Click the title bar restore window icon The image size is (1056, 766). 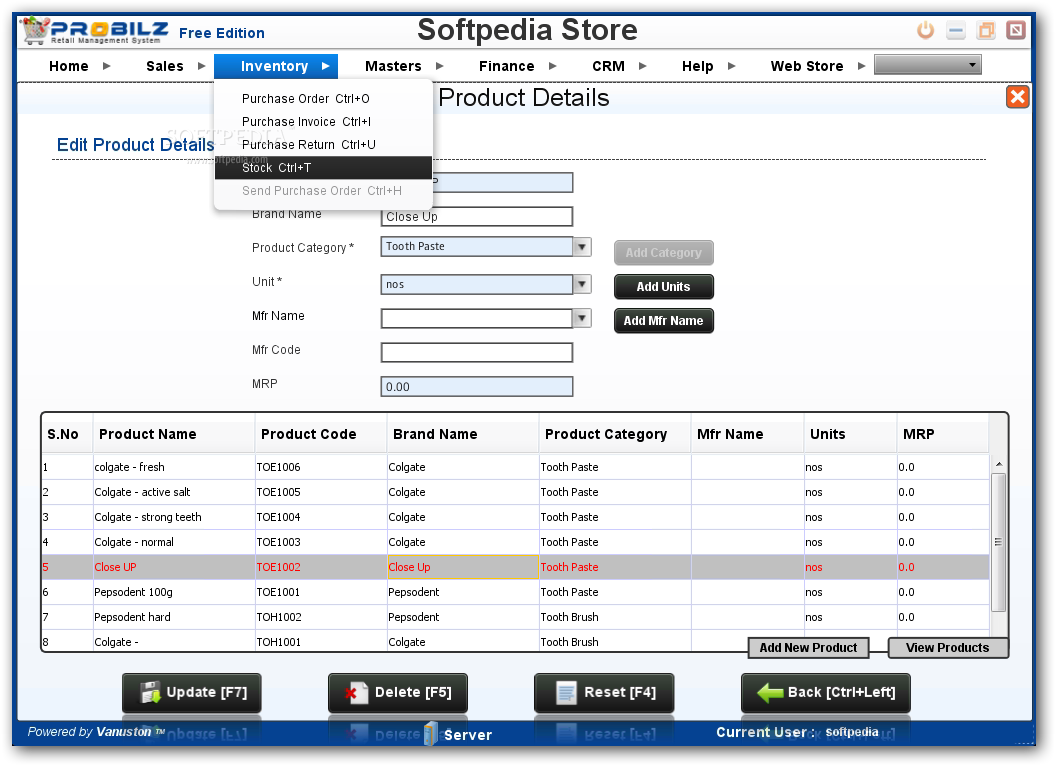[x=986, y=30]
